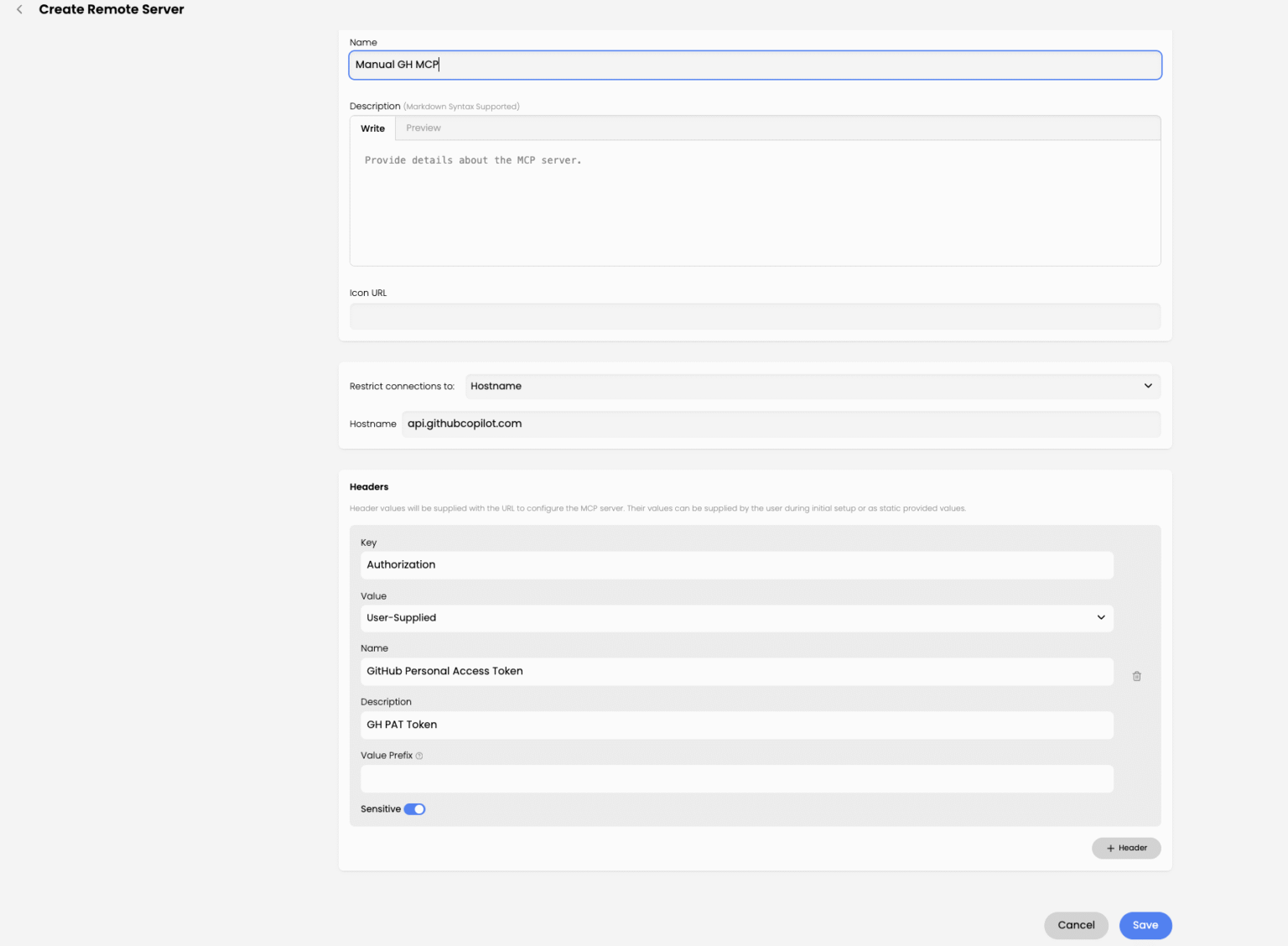Cancel creating the remote server

coord(1076,925)
